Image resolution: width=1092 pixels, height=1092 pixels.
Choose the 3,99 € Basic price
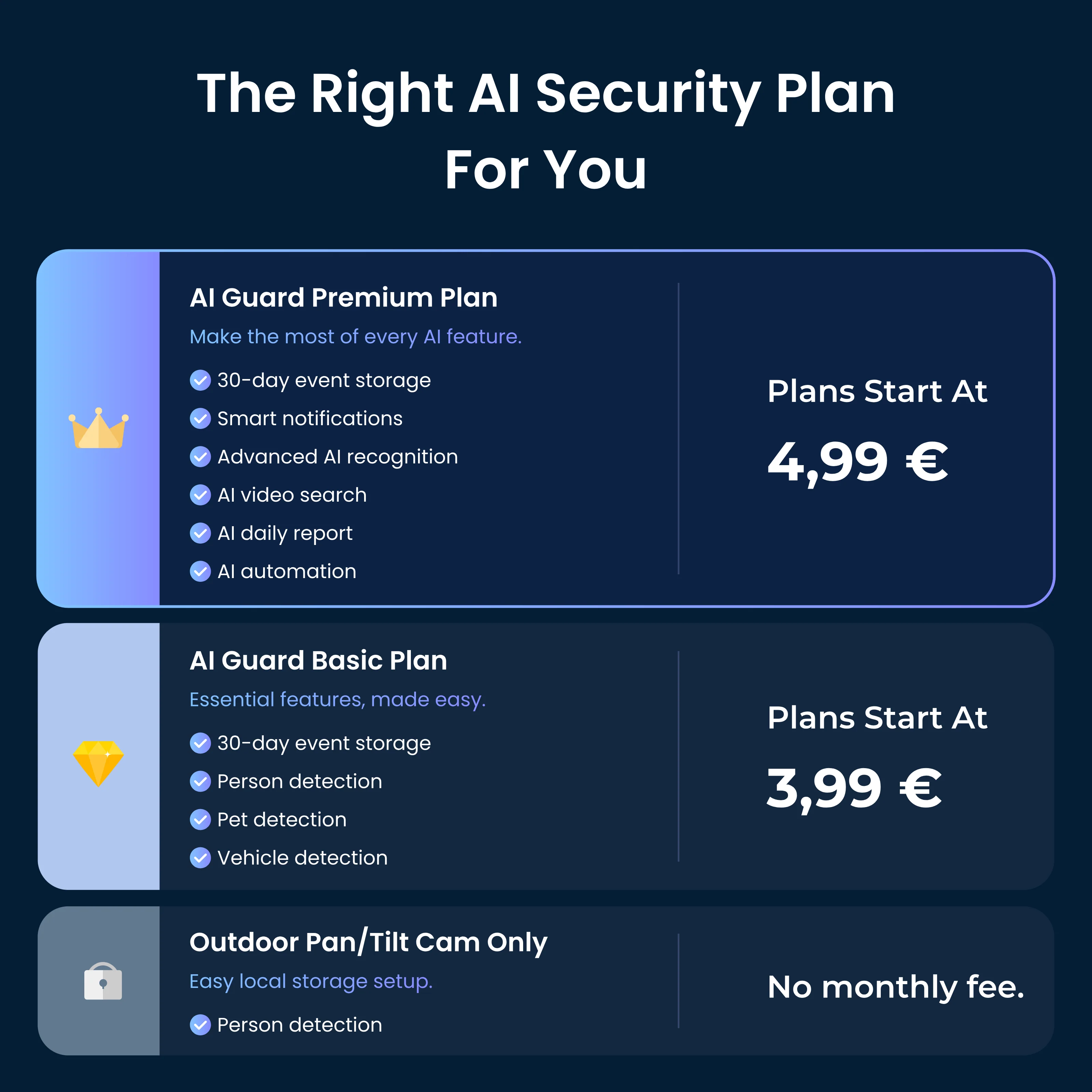pos(854,789)
